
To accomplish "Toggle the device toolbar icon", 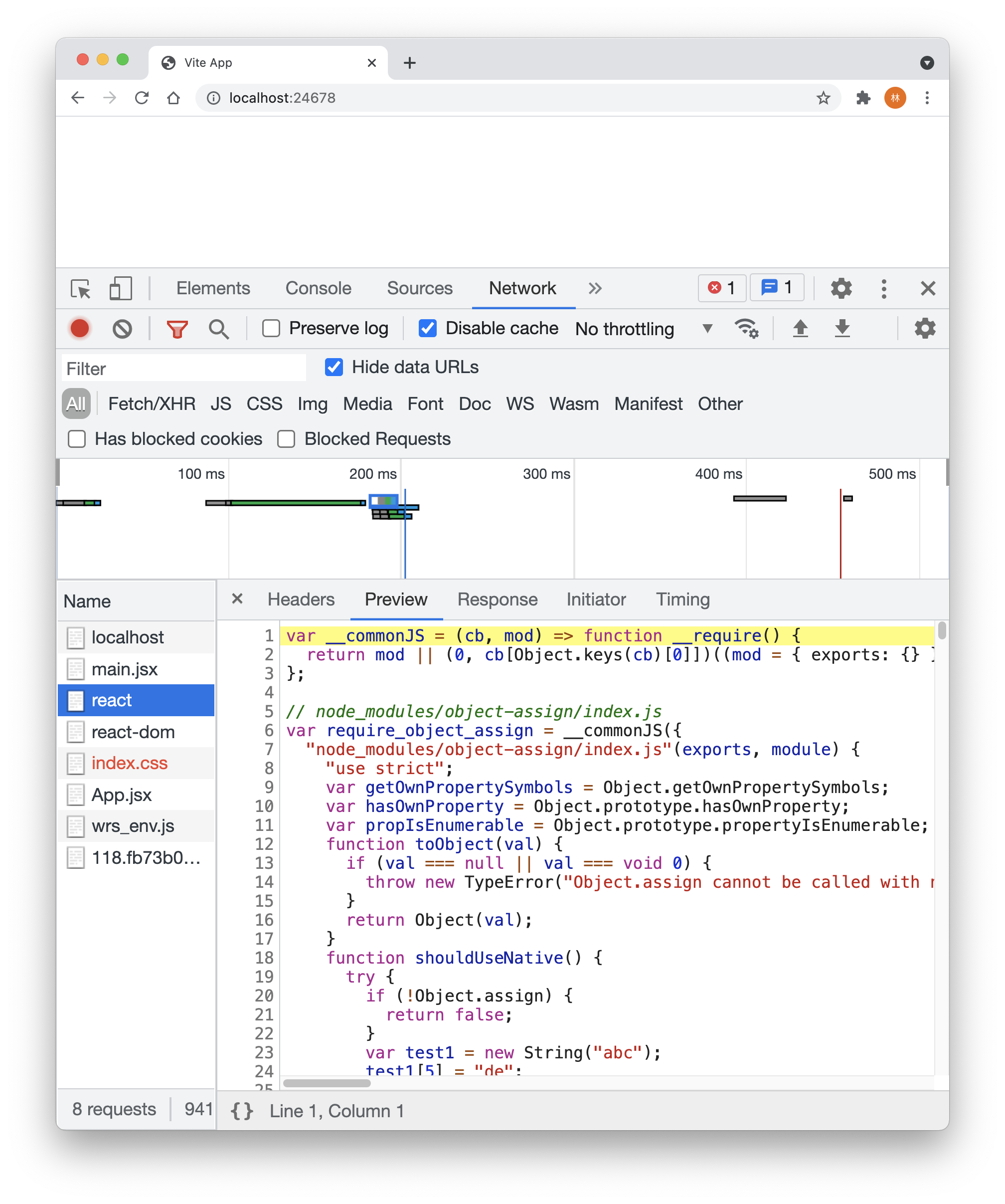I will tap(120, 288).
